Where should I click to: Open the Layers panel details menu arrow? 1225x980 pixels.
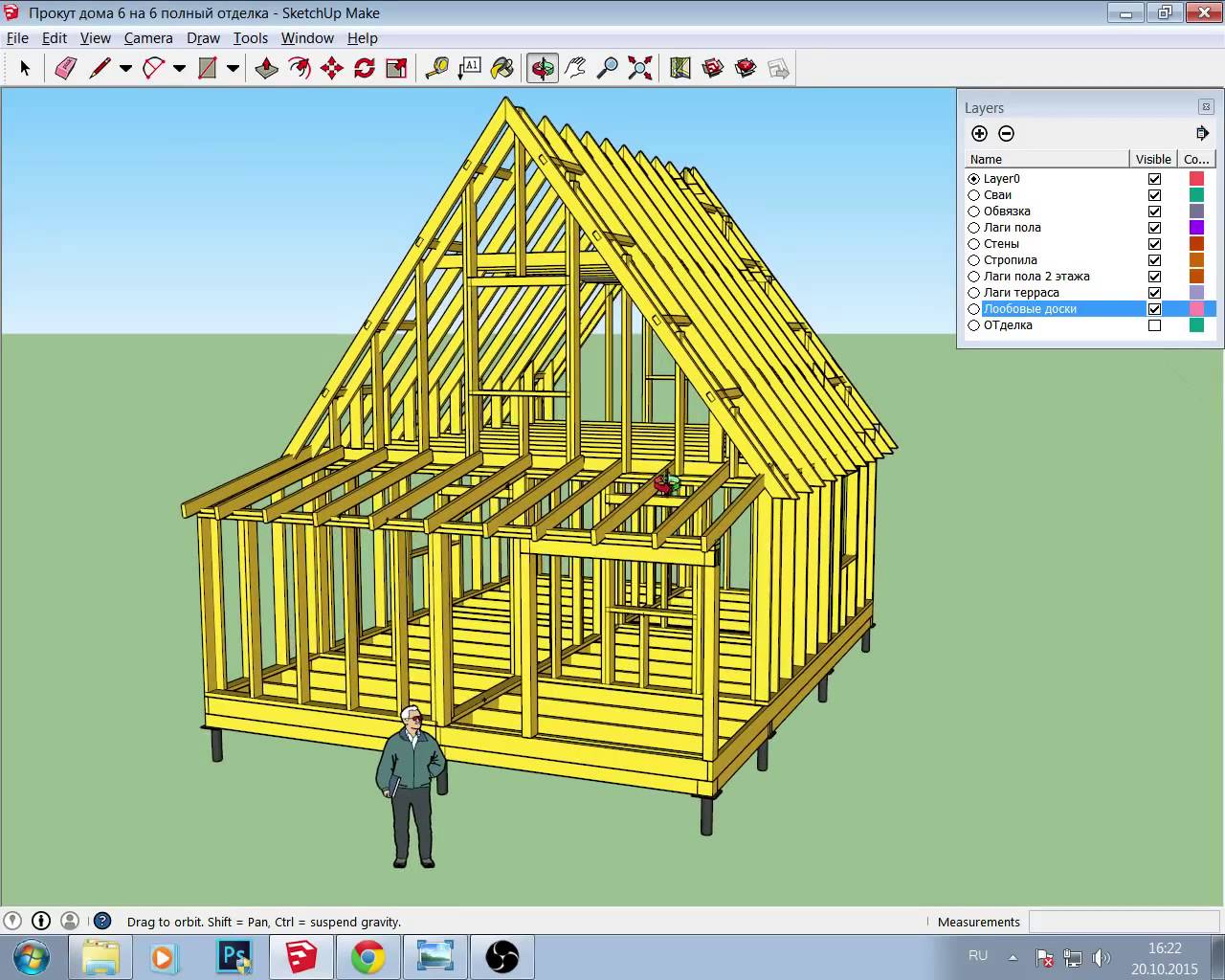[1202, 134]
